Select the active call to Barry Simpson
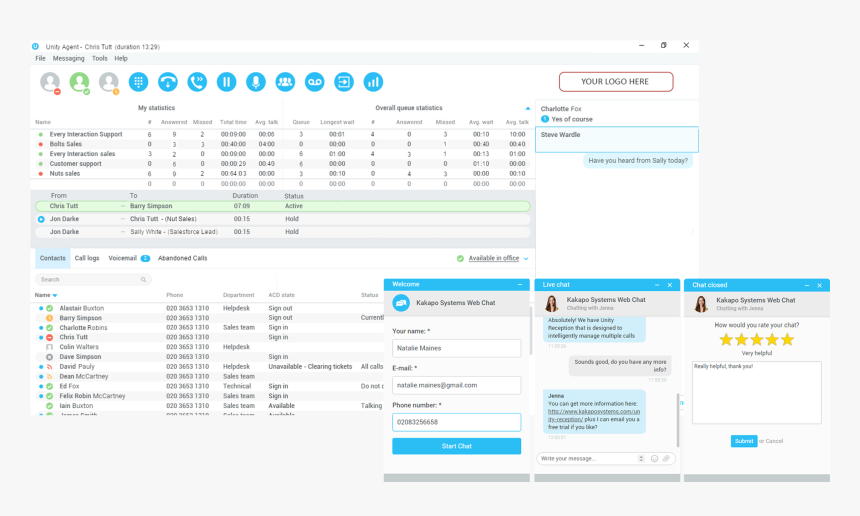The image size is (860, 516). pos(283,206)
